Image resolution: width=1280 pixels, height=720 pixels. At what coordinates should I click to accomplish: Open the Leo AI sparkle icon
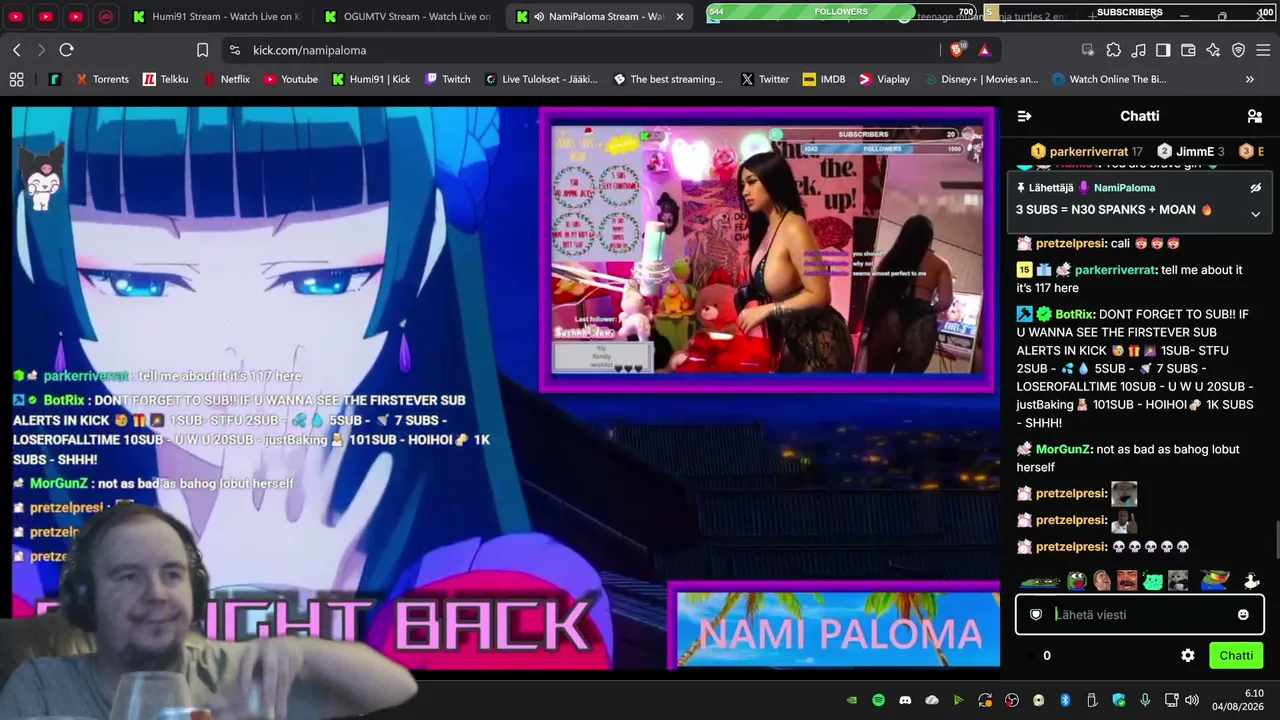point(1213,50)
